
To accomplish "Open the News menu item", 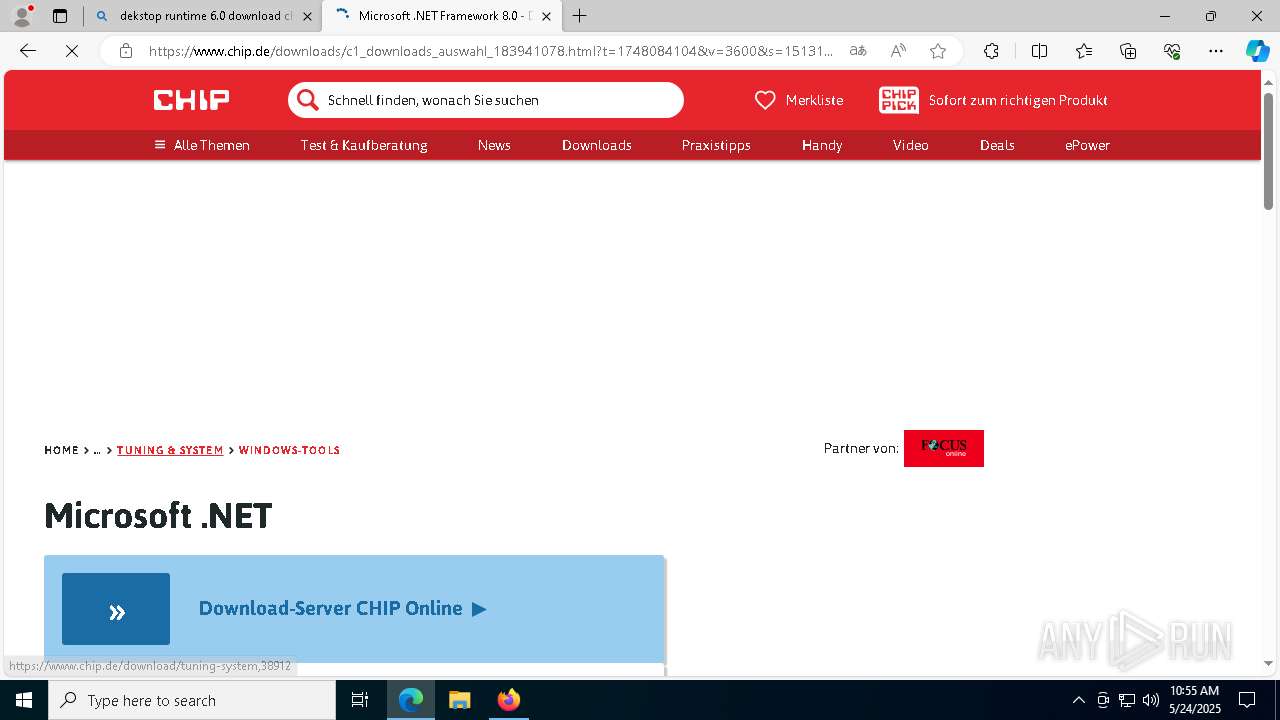I will (x=494, y=145).
